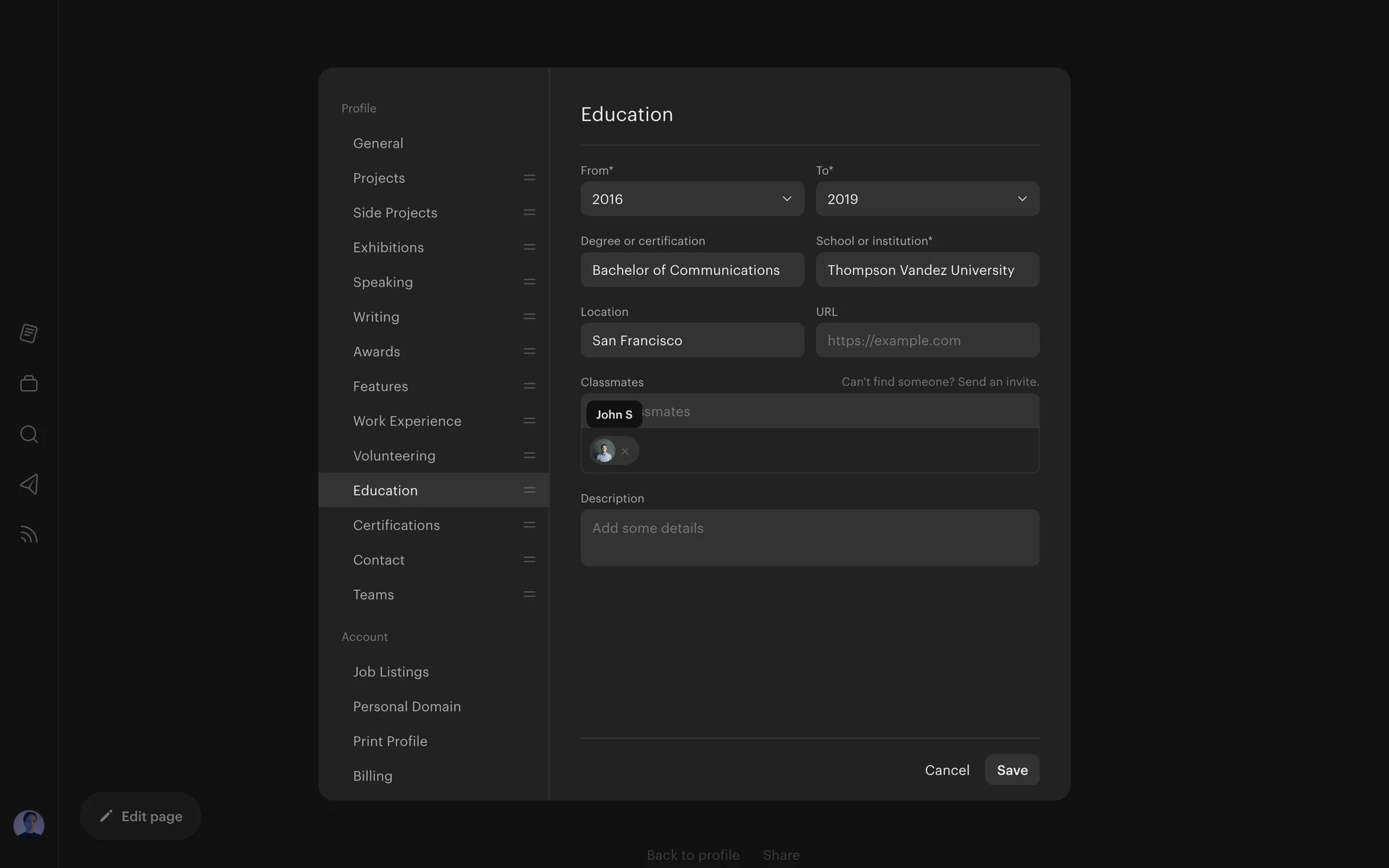Screen dimensions: 1389x868
Task: Grab the drag handle beside Projects
Action: (x=529, y=178)
